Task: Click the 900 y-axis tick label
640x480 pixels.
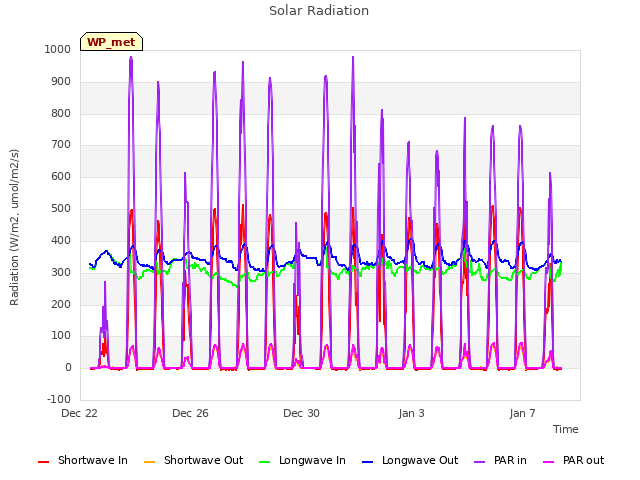Action: (x=61, y=81)
